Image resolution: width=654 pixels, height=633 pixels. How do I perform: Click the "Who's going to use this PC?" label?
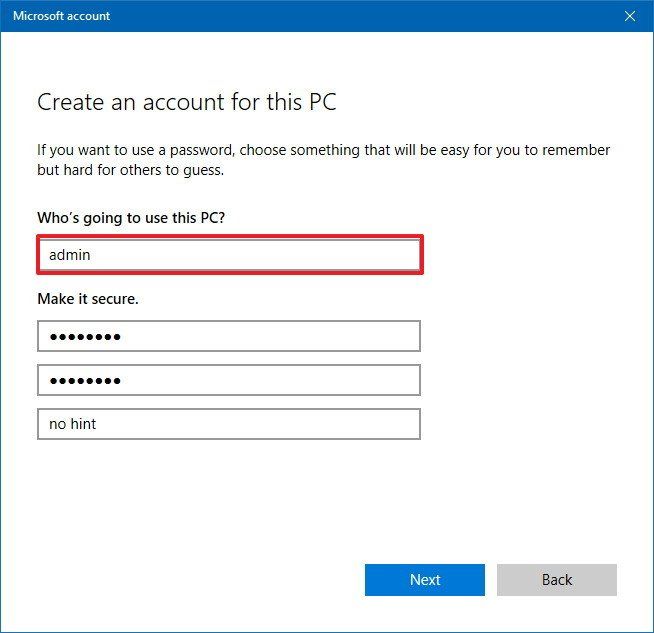138,217
